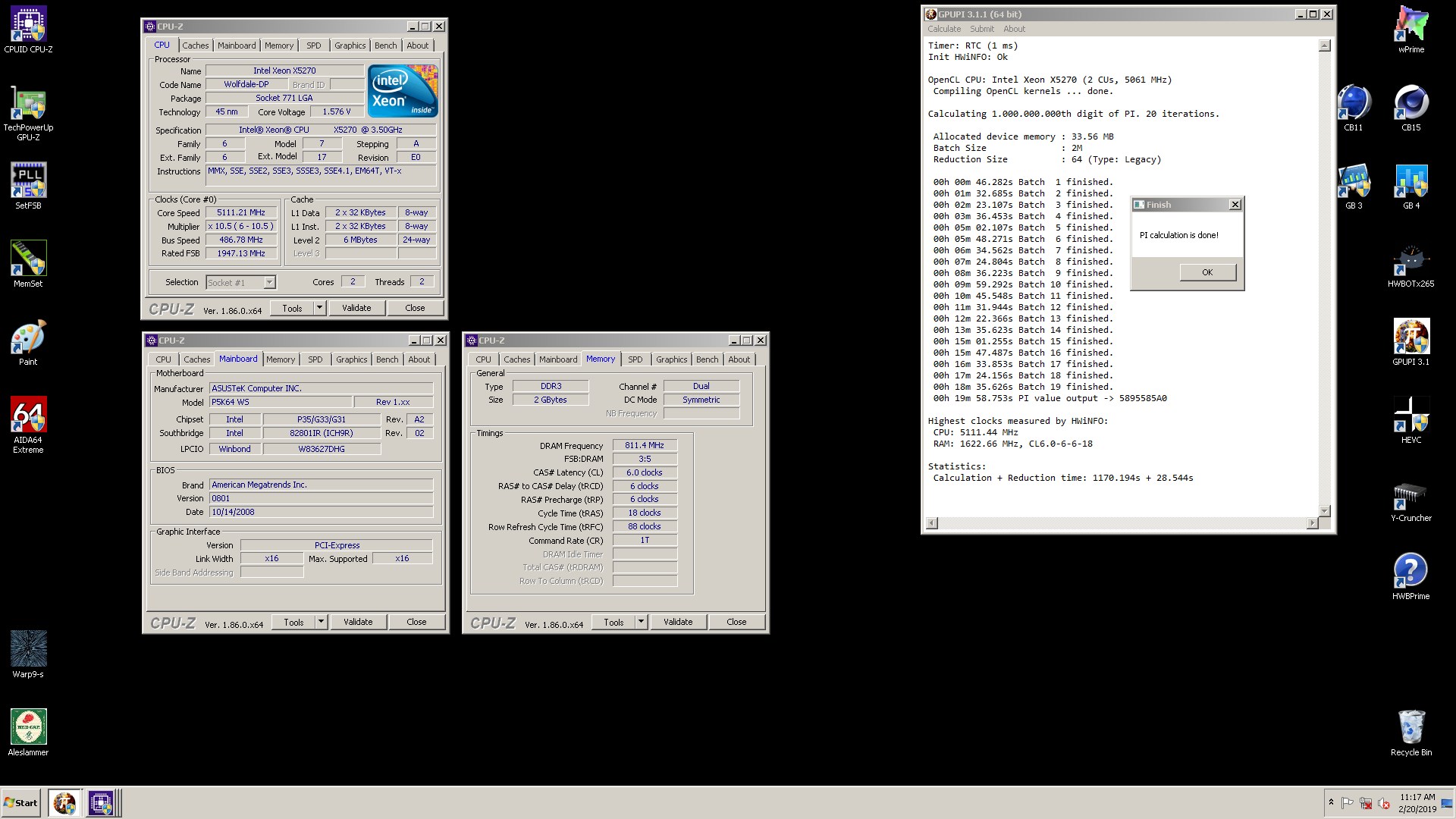Click scroll-left arrow in GPUPI horizontal scrollbar
Viewport: 1456px width, 819px height.
tap(932, 523)
